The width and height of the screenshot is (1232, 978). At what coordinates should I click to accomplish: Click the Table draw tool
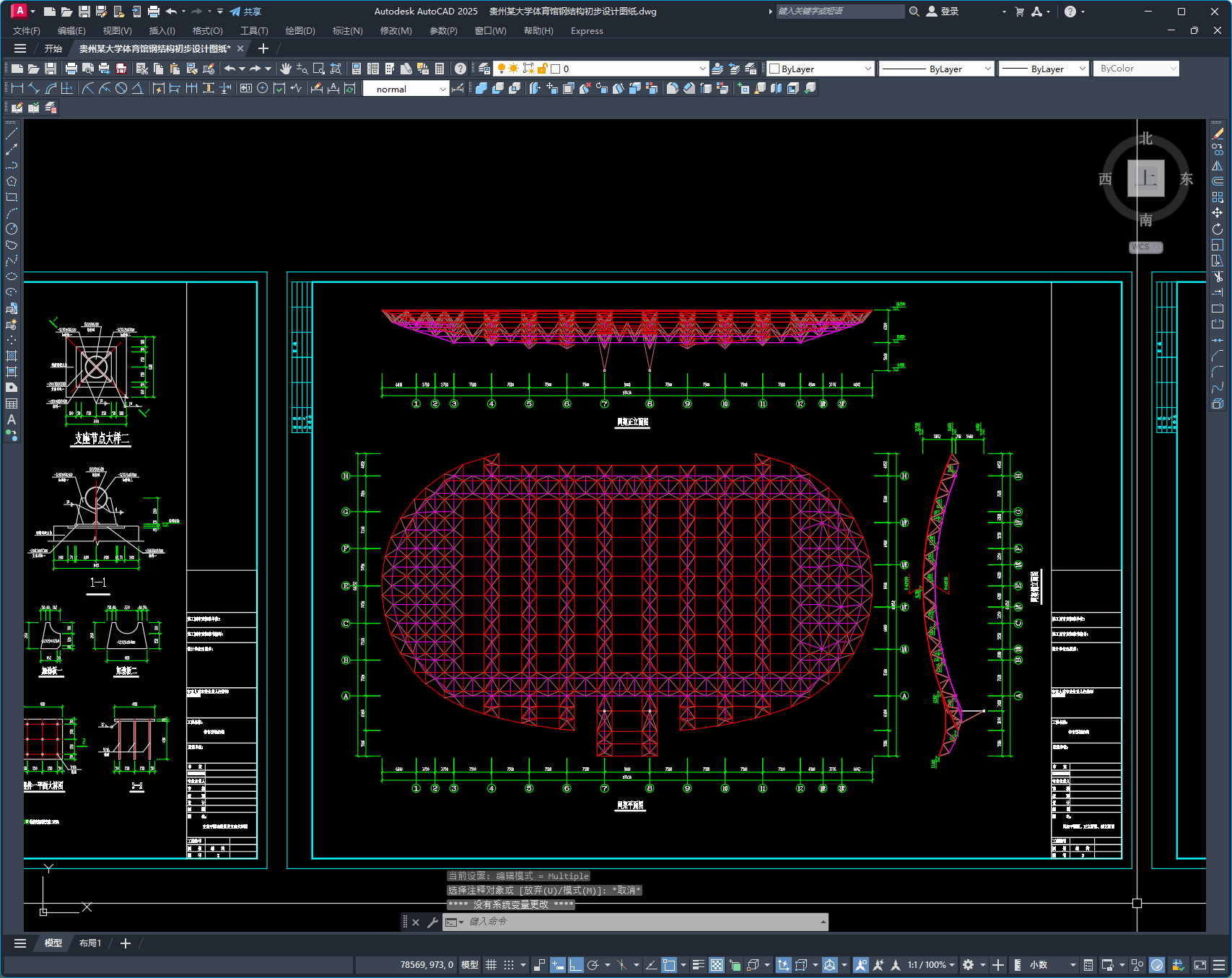click(12, 403)
